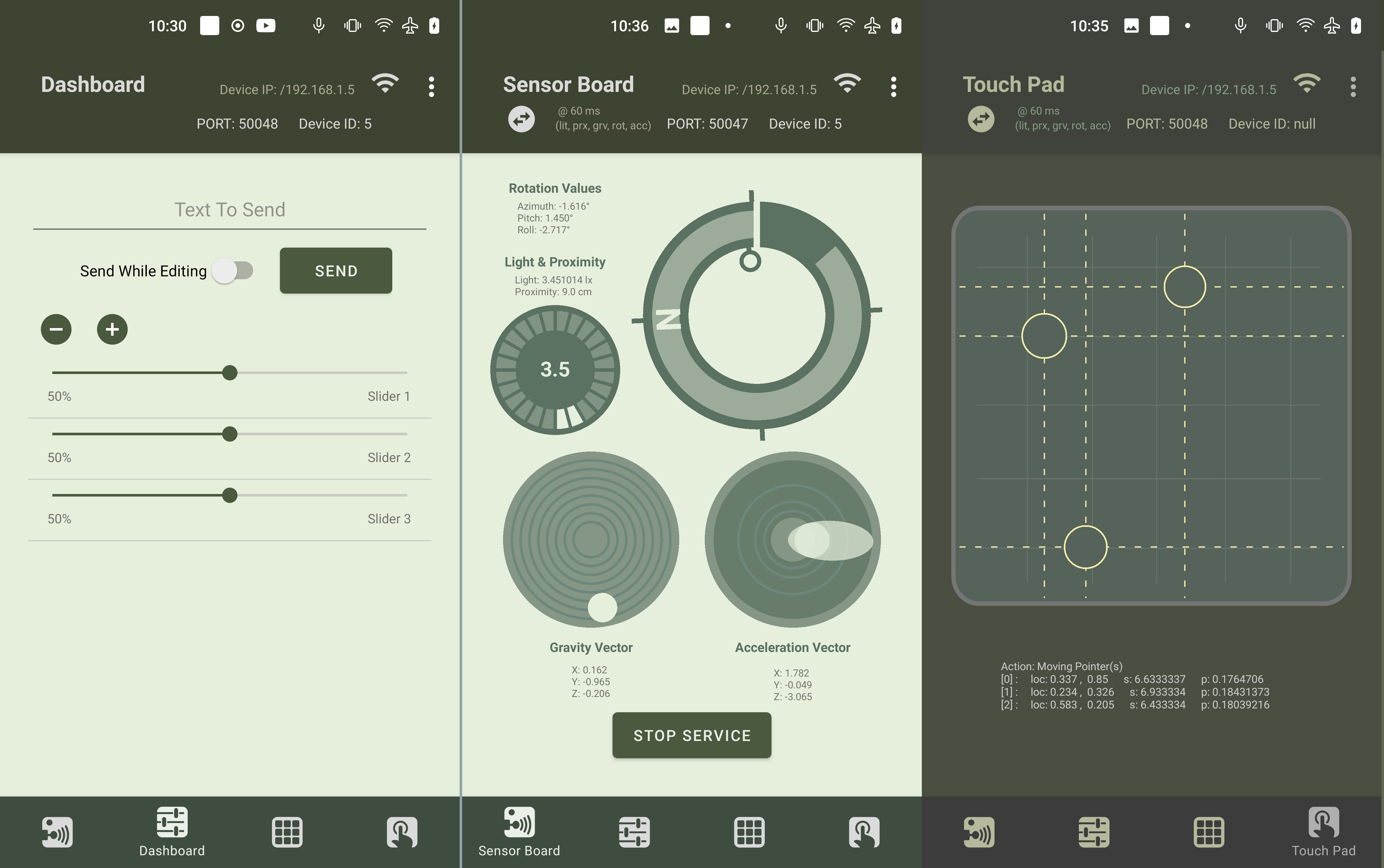This screenshot has height=868, width=1384.
Task: Open sliders Dashboard tab in Sensor Board screen
Action: 634,832
